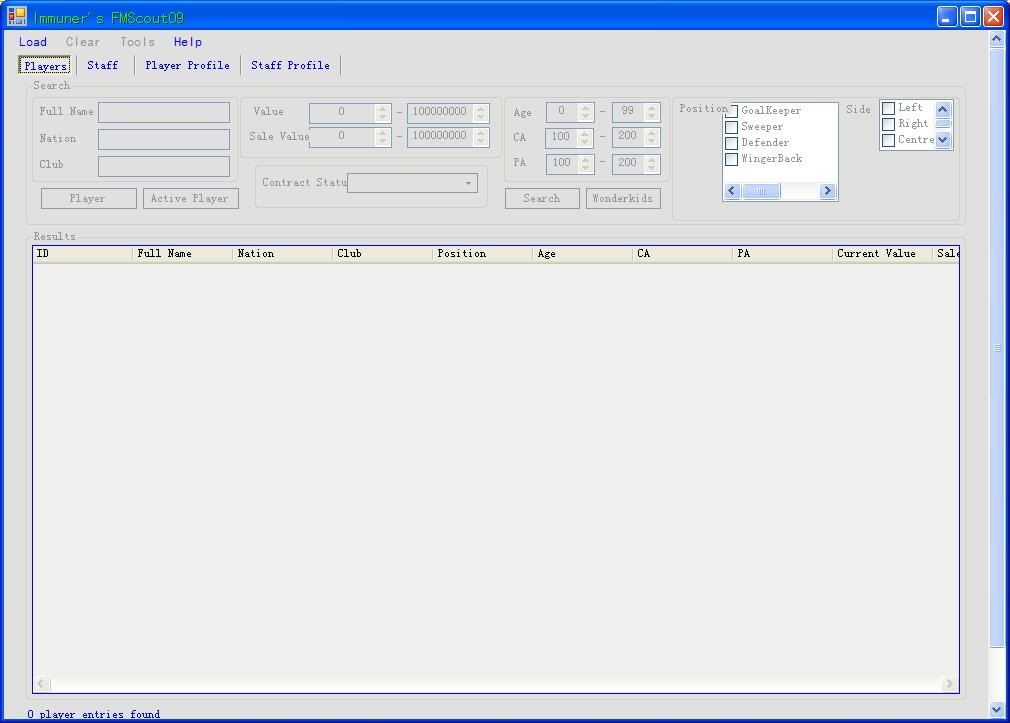
Task: Check the GoalKeeper position checkbox
Action: point(732,111)
